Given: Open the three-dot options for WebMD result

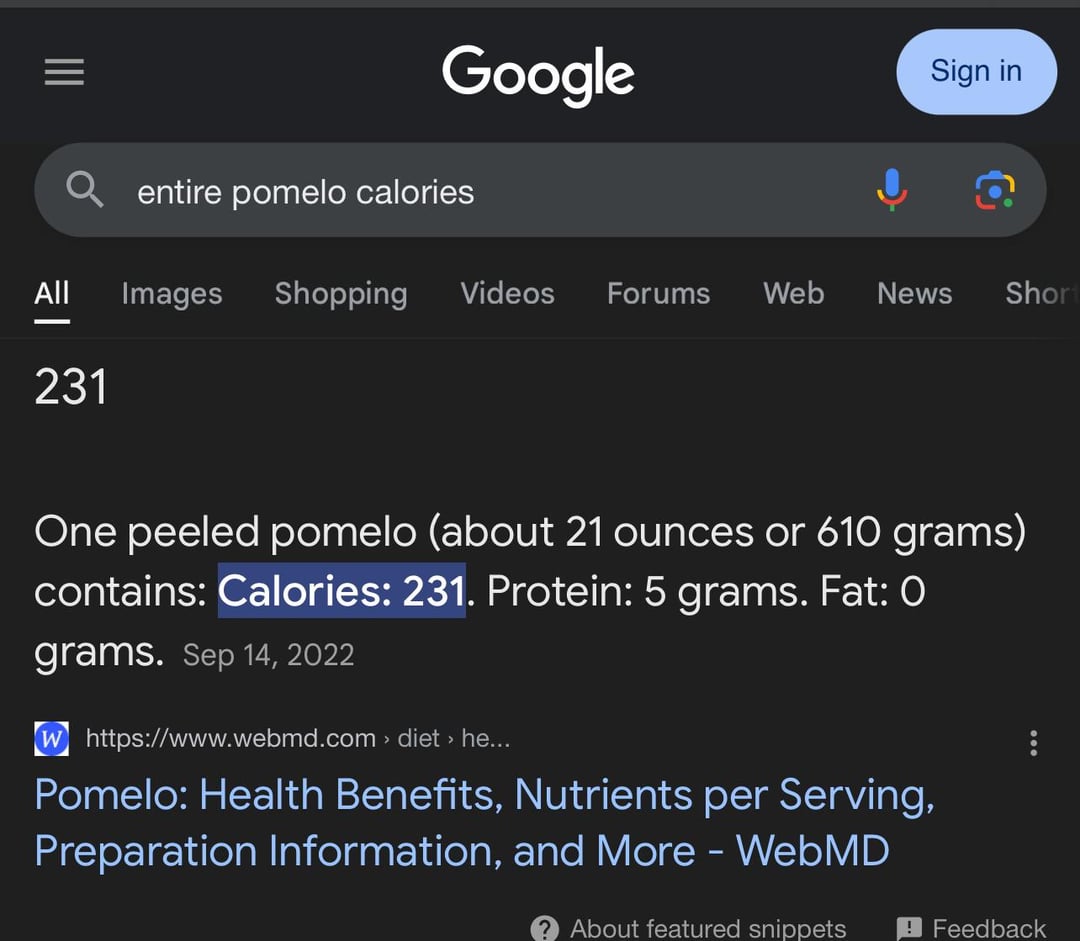Looking at the screenshot, I should 1033,743.
